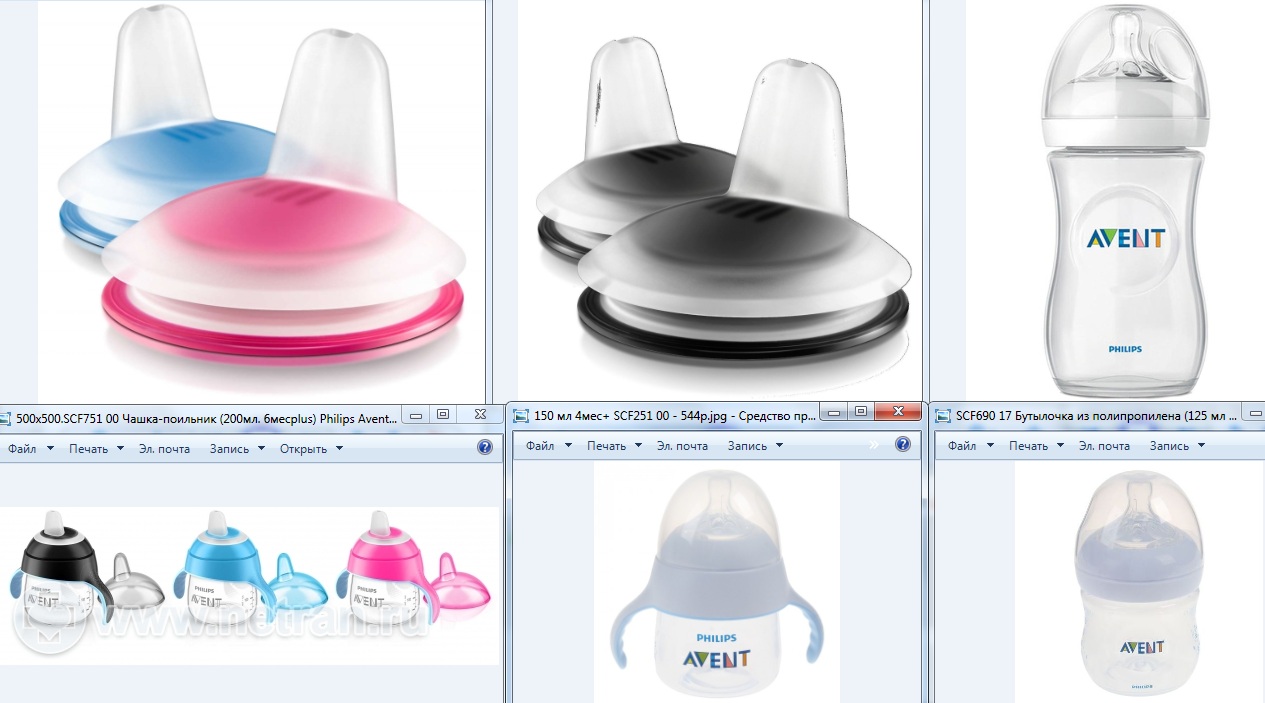Close the SCF251 150 мл window with red X

899,411
